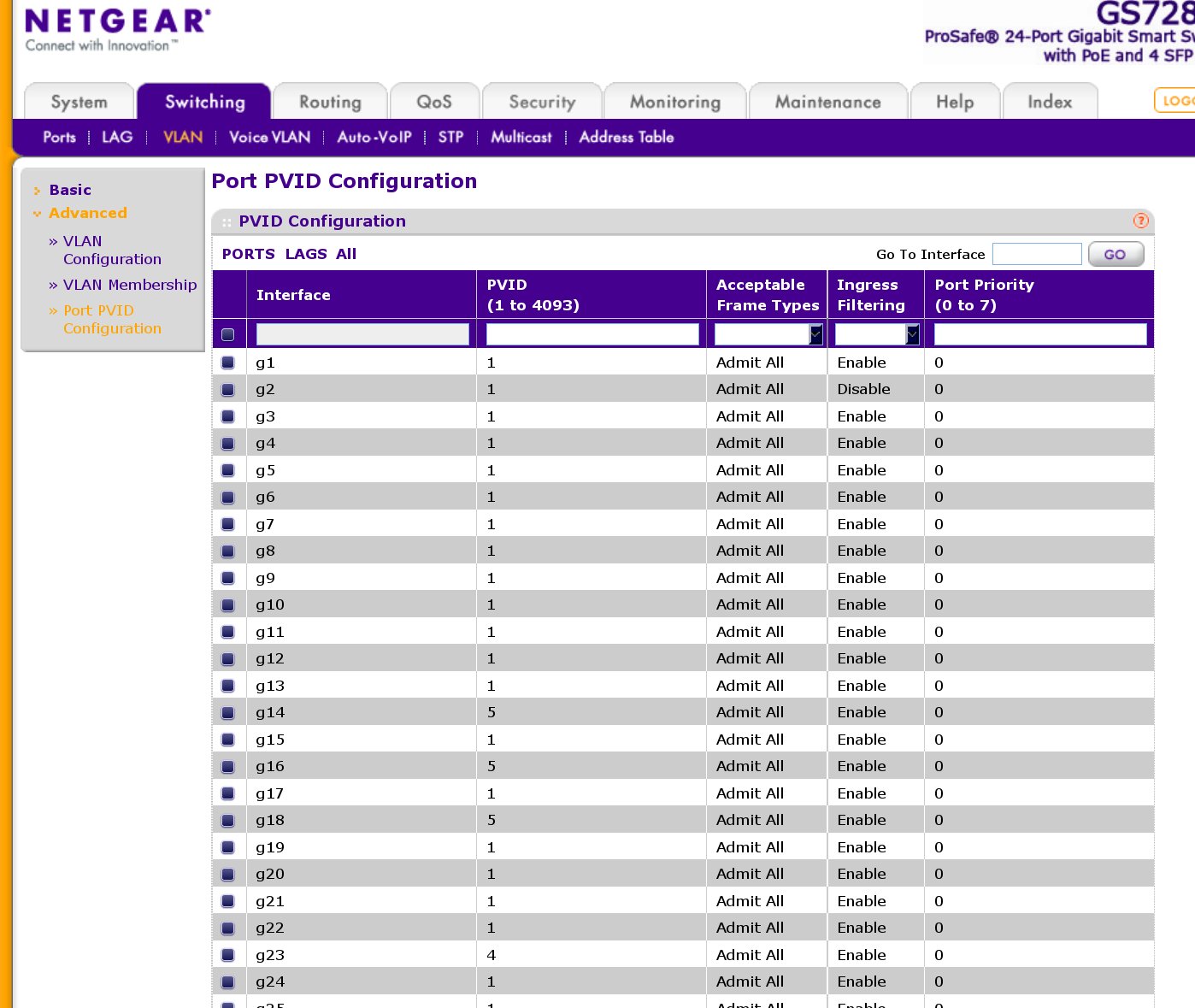This screenshot has height=1008, width=1195.
Task: Open the Monitoring tab
Action: tap(674, 102)
